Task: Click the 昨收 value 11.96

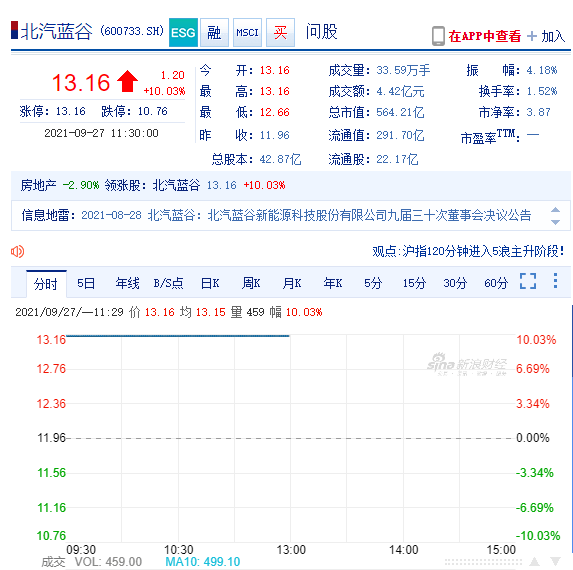Action: (x=274, y=136)
